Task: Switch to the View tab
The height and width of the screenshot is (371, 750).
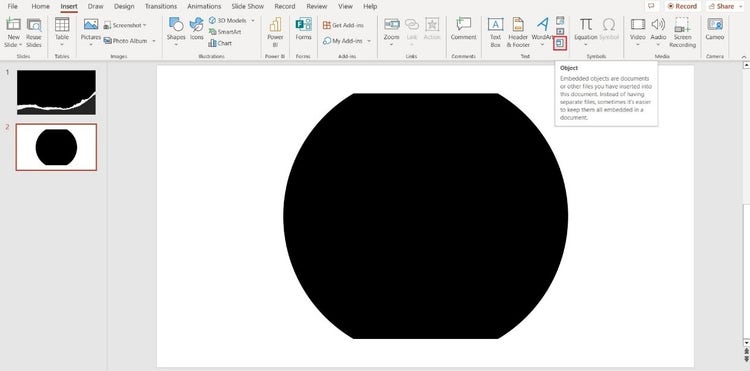Action: (x=345, y=6)
